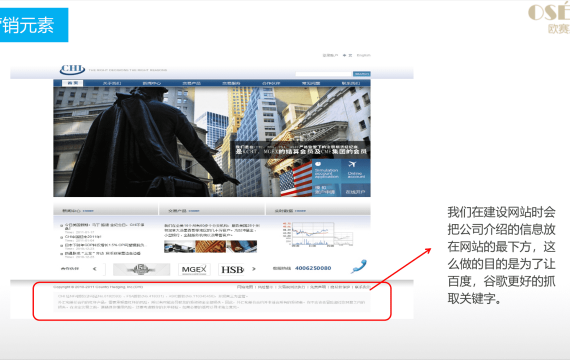Click the product images strip thumbnail
The image size is (570, 360).
pyautogui.click(x=210, y=246)
